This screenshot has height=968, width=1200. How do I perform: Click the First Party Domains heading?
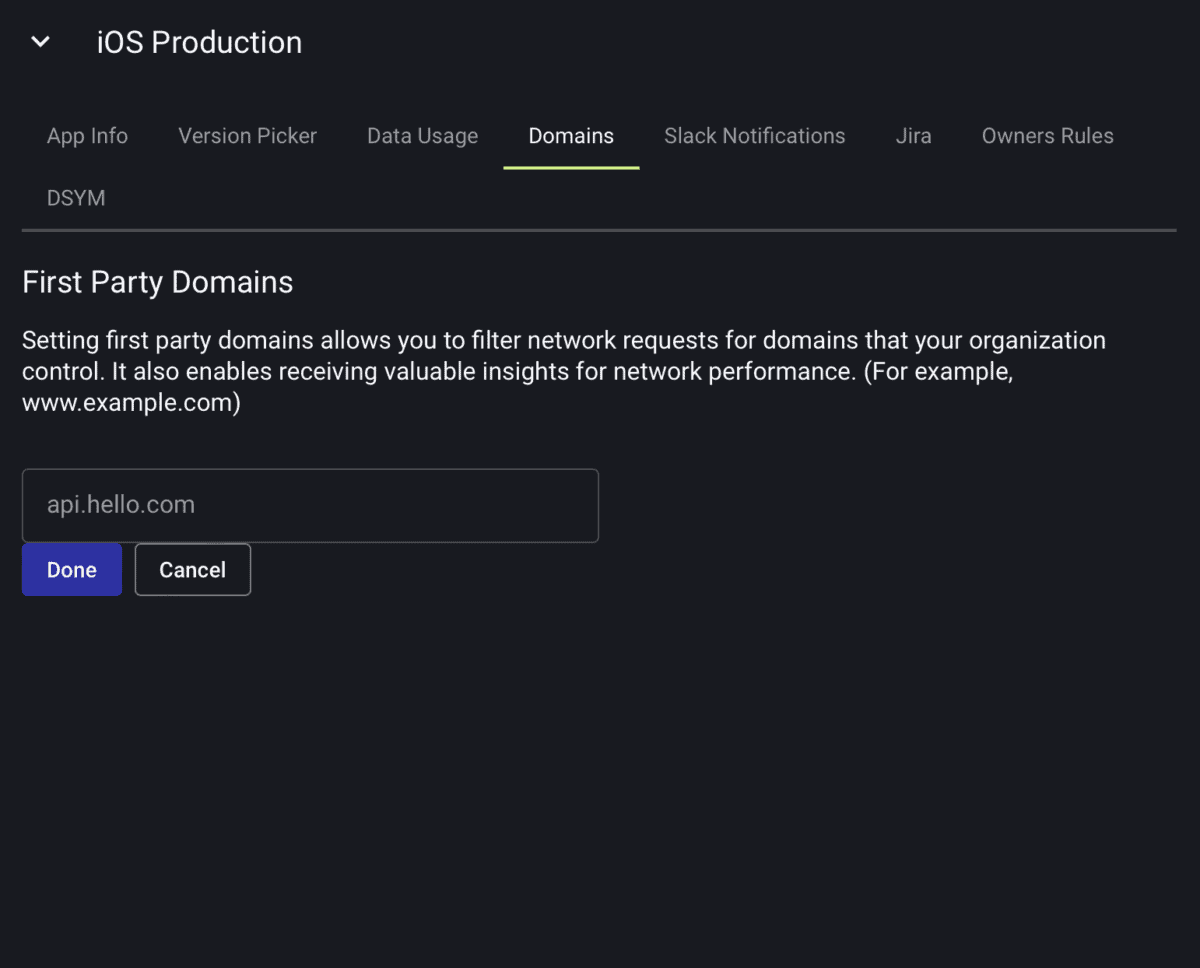(158, 282)
